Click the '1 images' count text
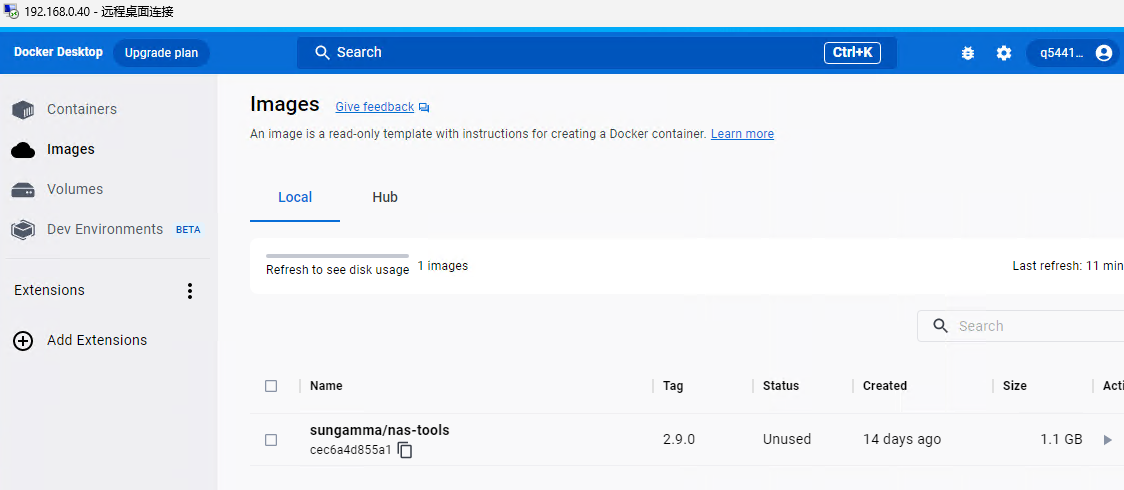1124x490 pixels. tap(442, 266)
